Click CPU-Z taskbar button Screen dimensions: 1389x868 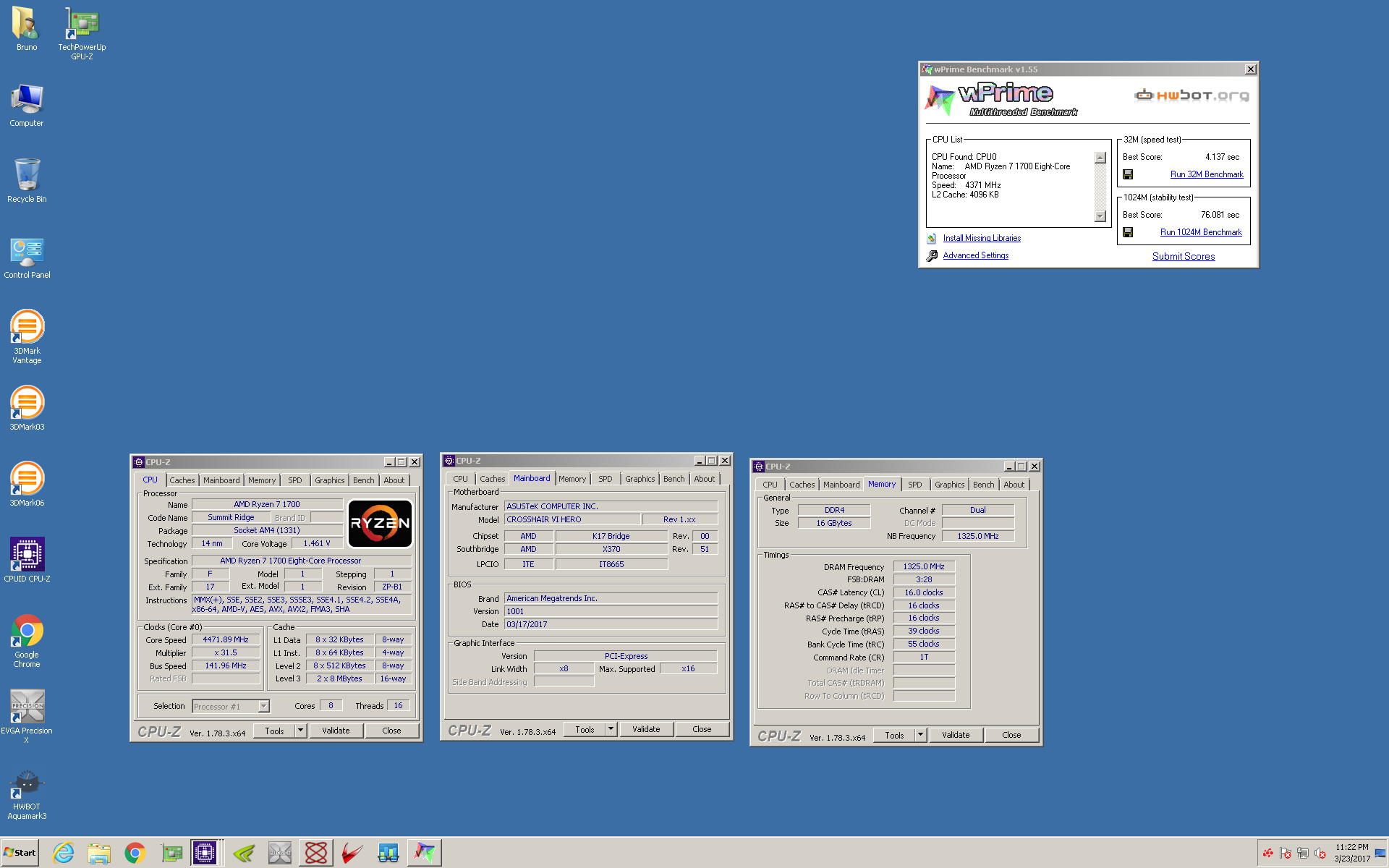(x=205, y=853)
